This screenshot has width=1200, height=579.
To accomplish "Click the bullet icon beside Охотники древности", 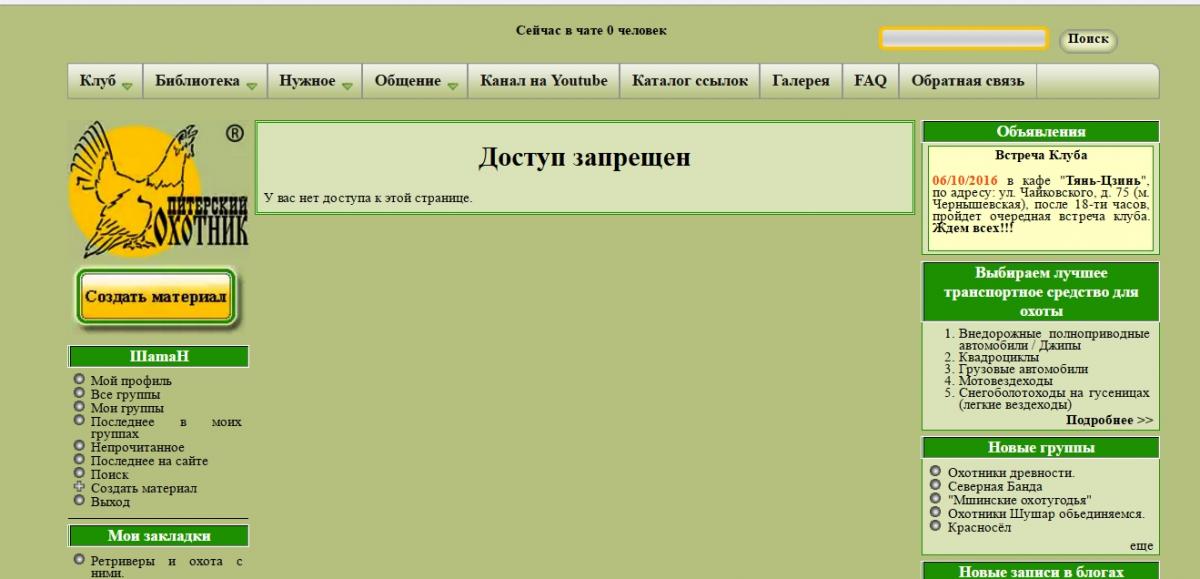I will (x=935, y=471).
